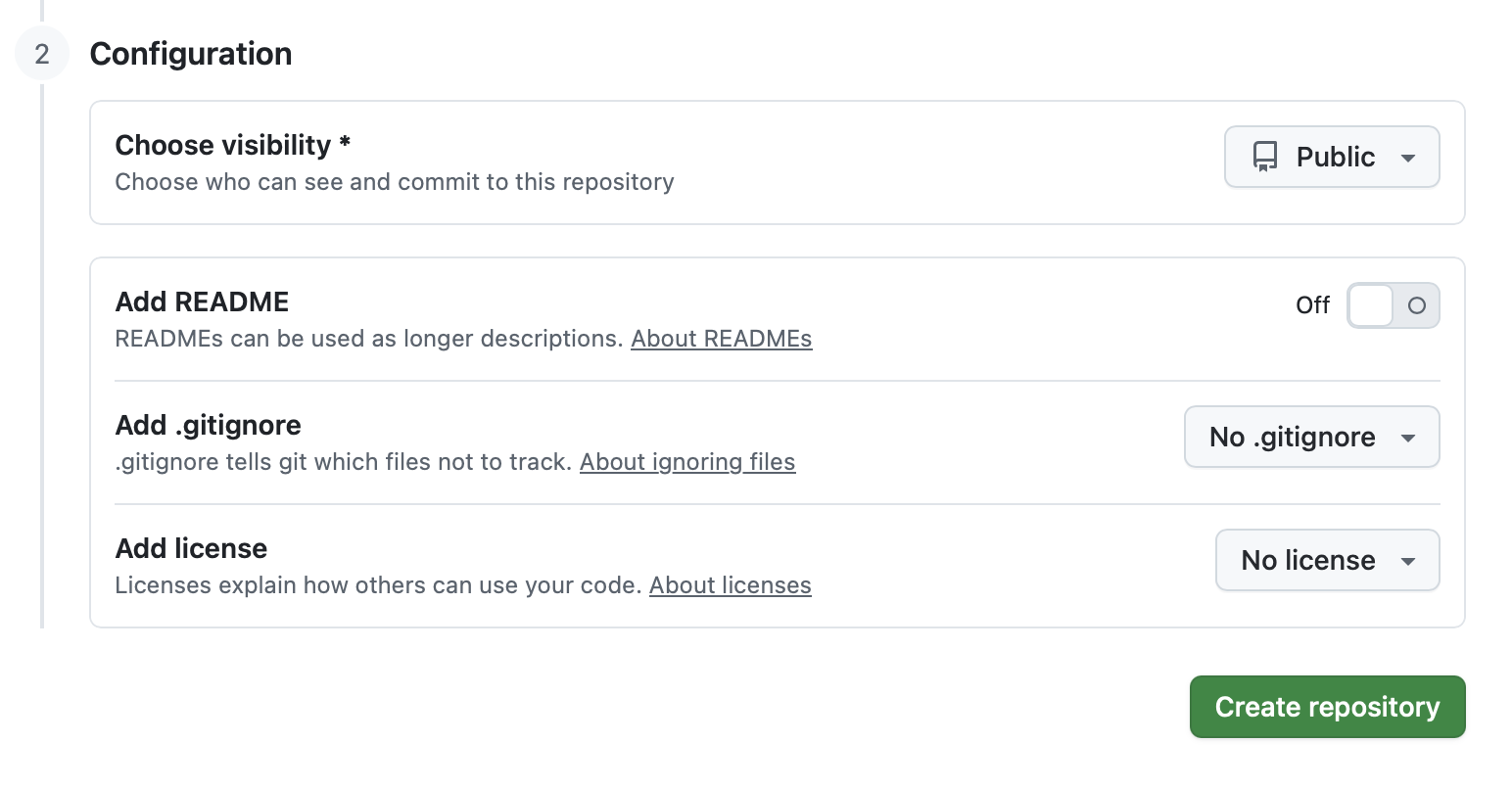This screenshot has width=1512, height=789.
Task: Open the About READMEs link
Action: coord(721,339)
